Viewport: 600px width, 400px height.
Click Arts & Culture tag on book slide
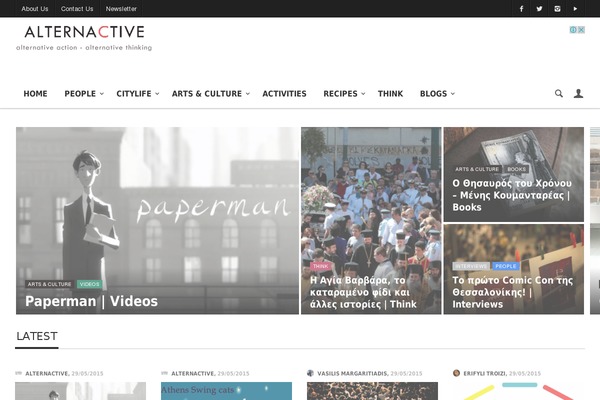click(x=477, y=169)
